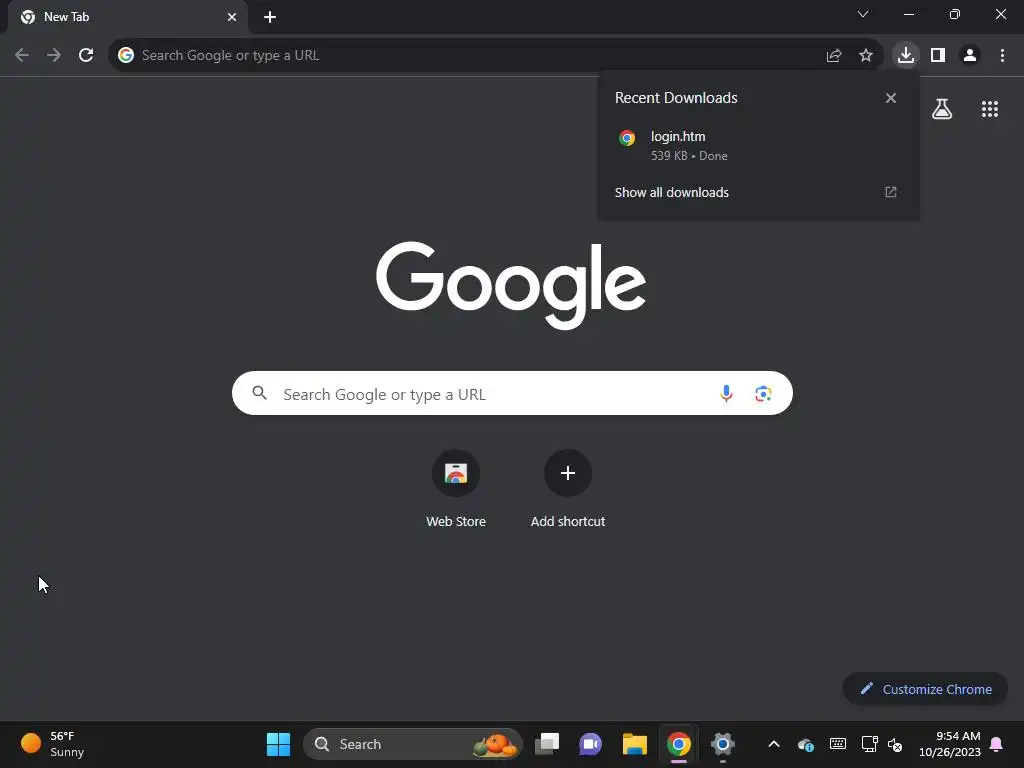Click the taskbar Search box

point(413,744)
